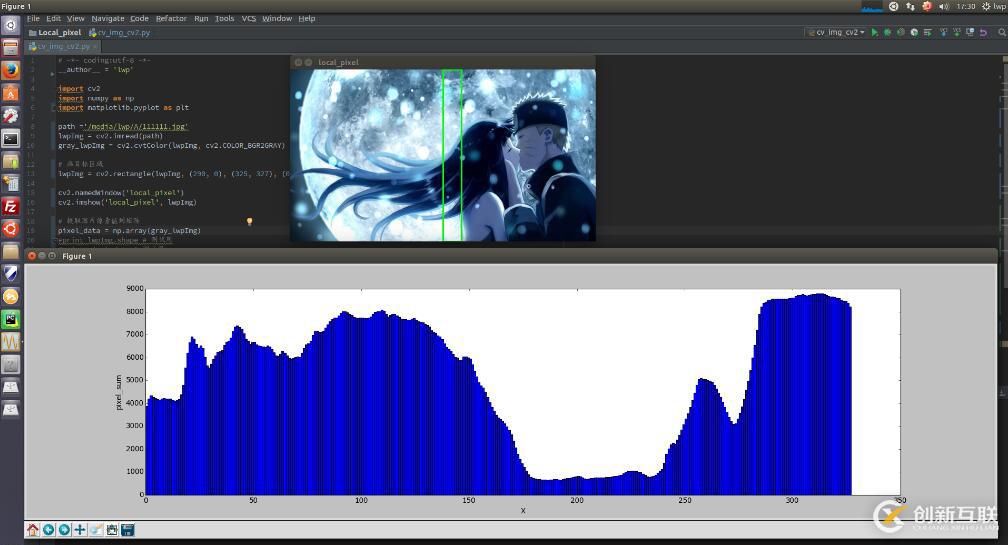
Task: Open the Edit menu
Action: (53, 19)
